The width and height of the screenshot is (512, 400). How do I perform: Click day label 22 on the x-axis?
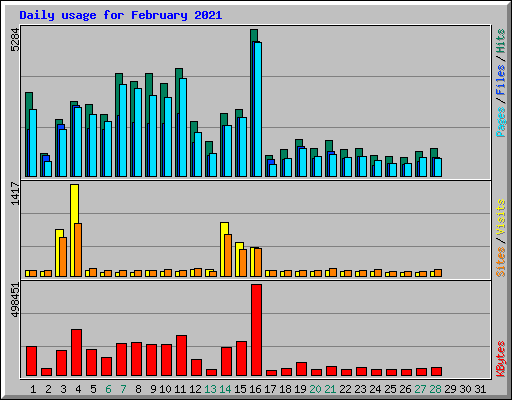click(x=345, y=389)
